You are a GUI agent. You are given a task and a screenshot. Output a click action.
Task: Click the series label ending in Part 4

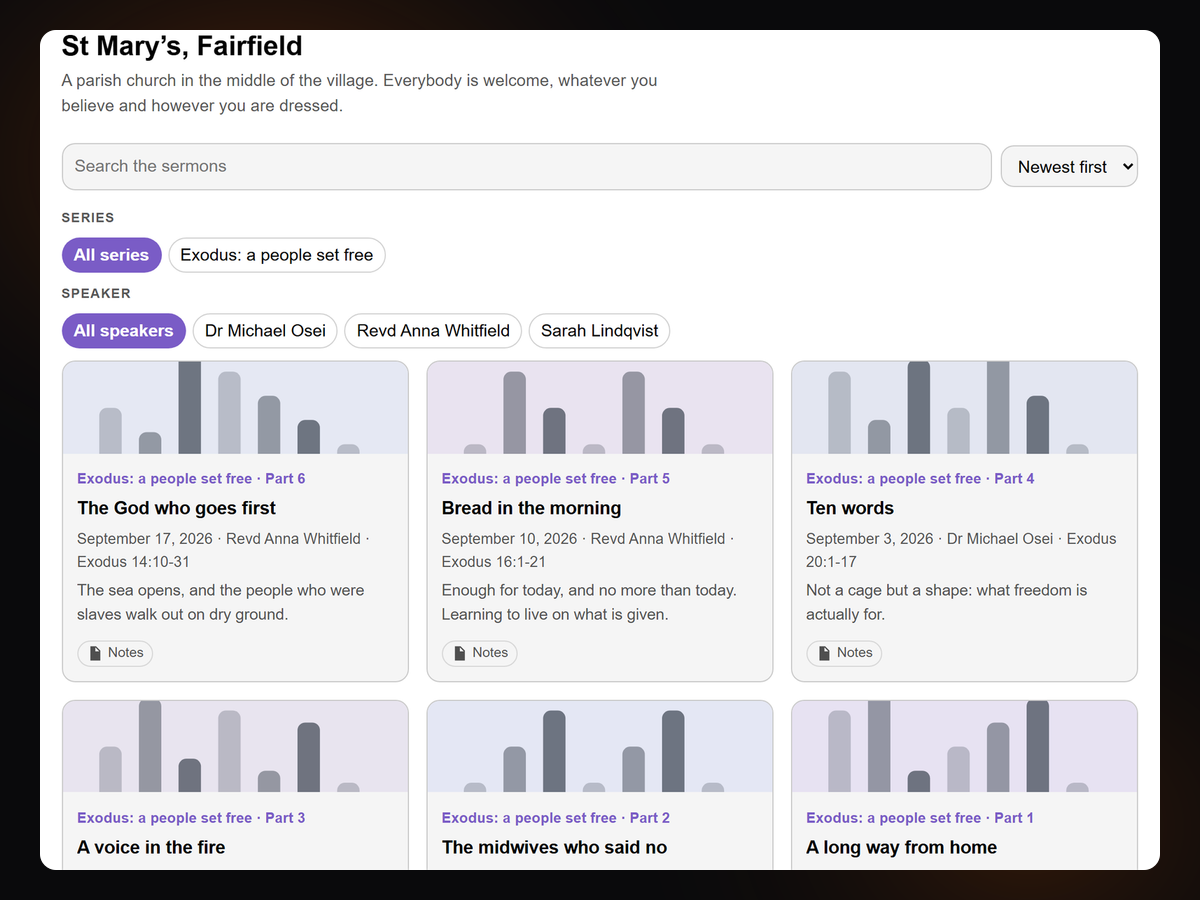tap(920, 479)
